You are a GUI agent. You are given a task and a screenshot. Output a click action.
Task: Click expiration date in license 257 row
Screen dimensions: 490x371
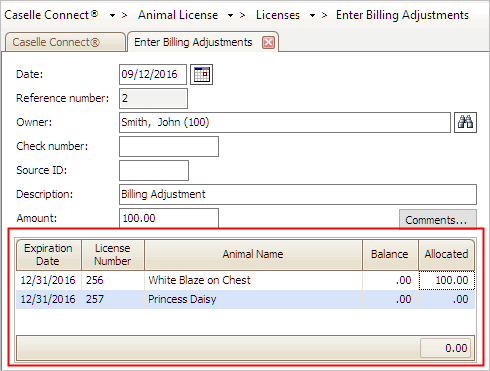pos(49,299)
